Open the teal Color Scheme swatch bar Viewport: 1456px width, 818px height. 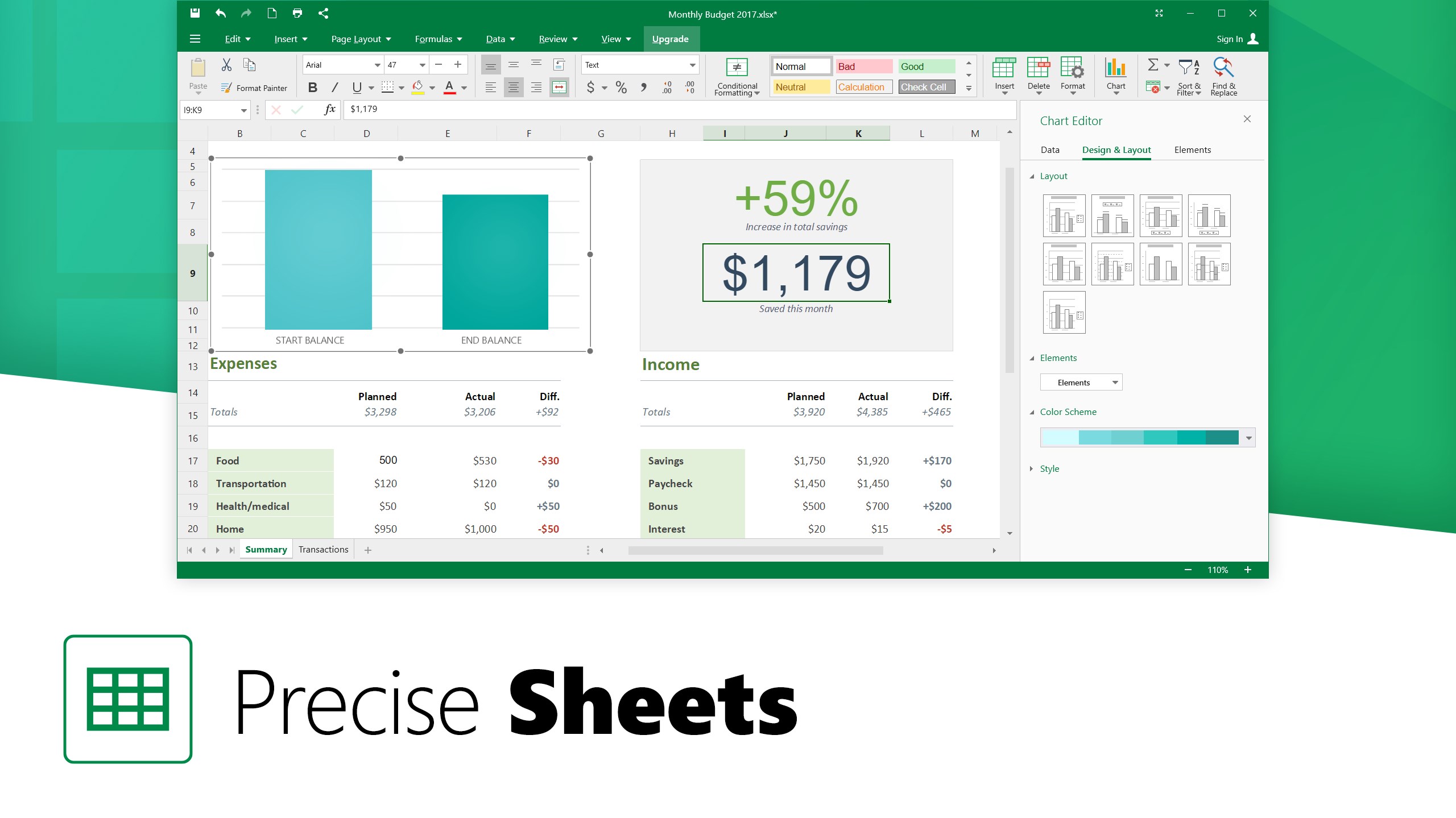[x=1147, y=437]
